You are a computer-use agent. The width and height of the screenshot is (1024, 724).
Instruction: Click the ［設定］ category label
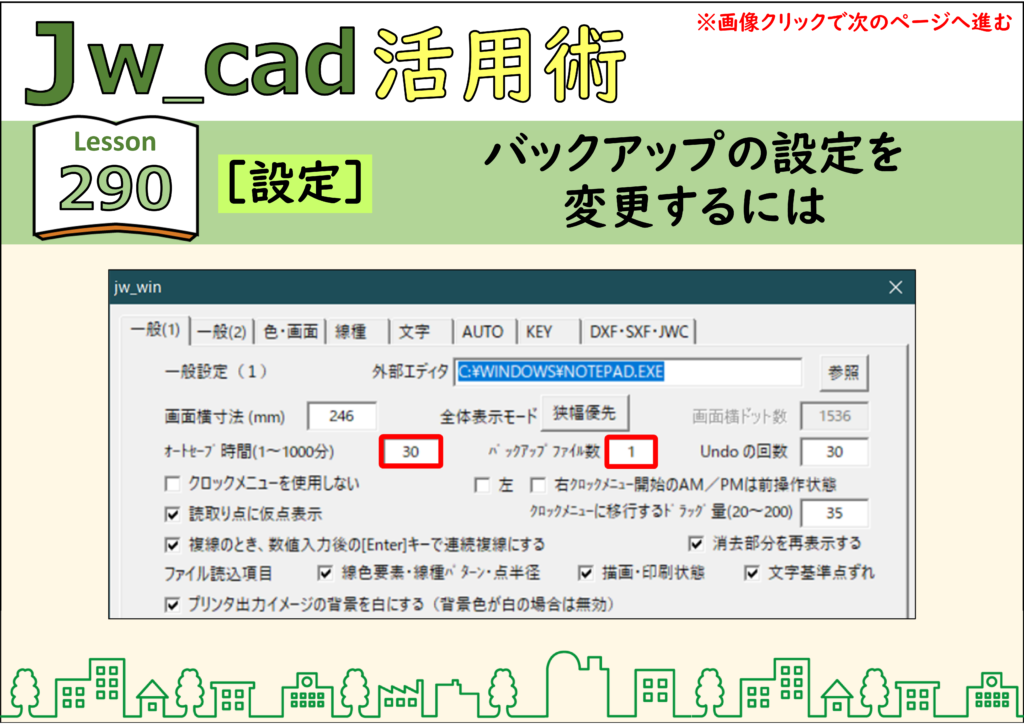coord(295,183)
